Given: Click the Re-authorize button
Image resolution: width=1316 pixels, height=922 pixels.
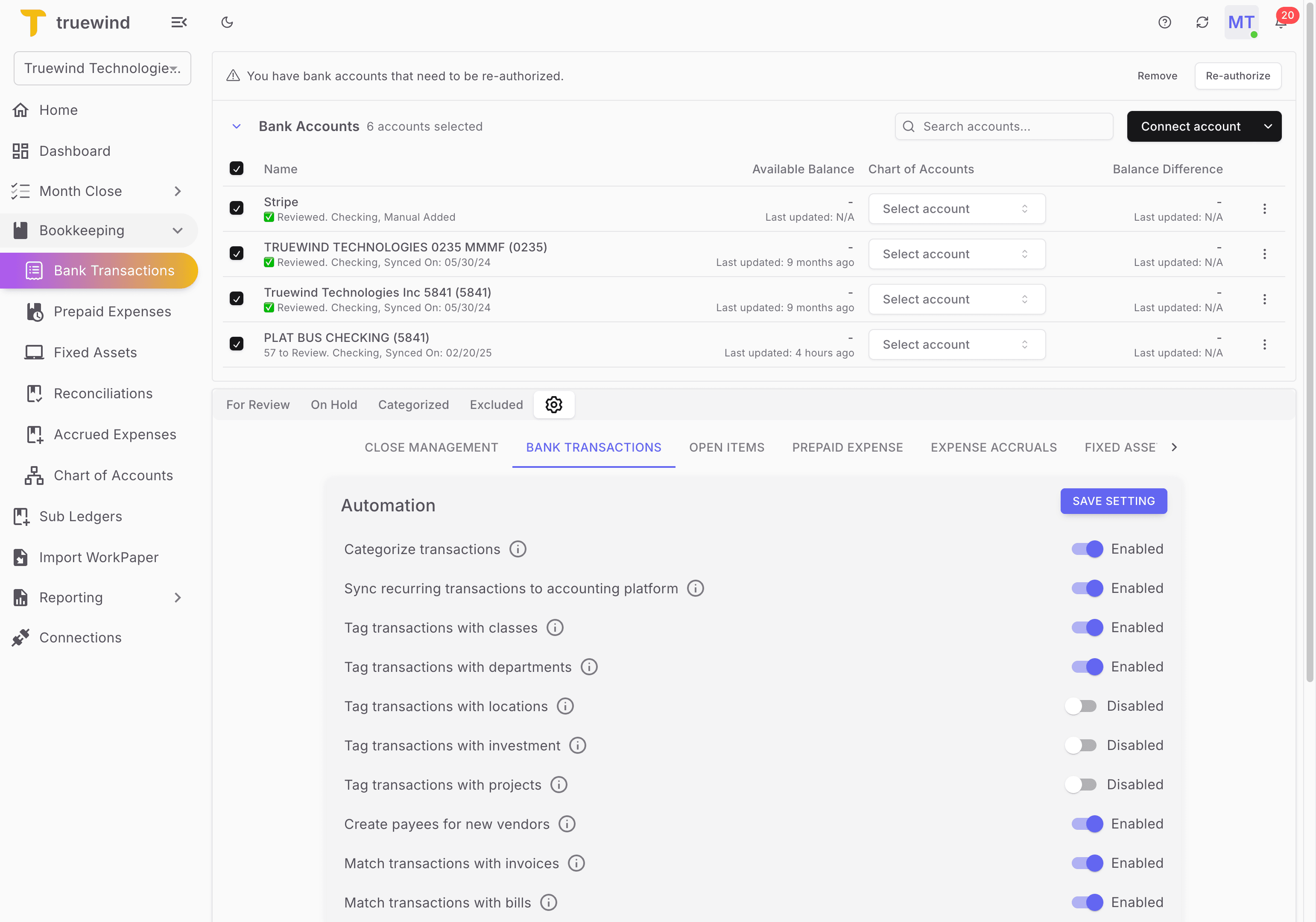Looking at the screenshot, I should coord(1237,75).
